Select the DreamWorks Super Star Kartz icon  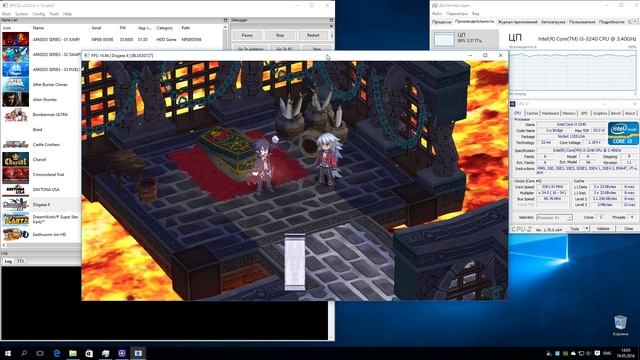pyautogui.click(x=16, y=219)
